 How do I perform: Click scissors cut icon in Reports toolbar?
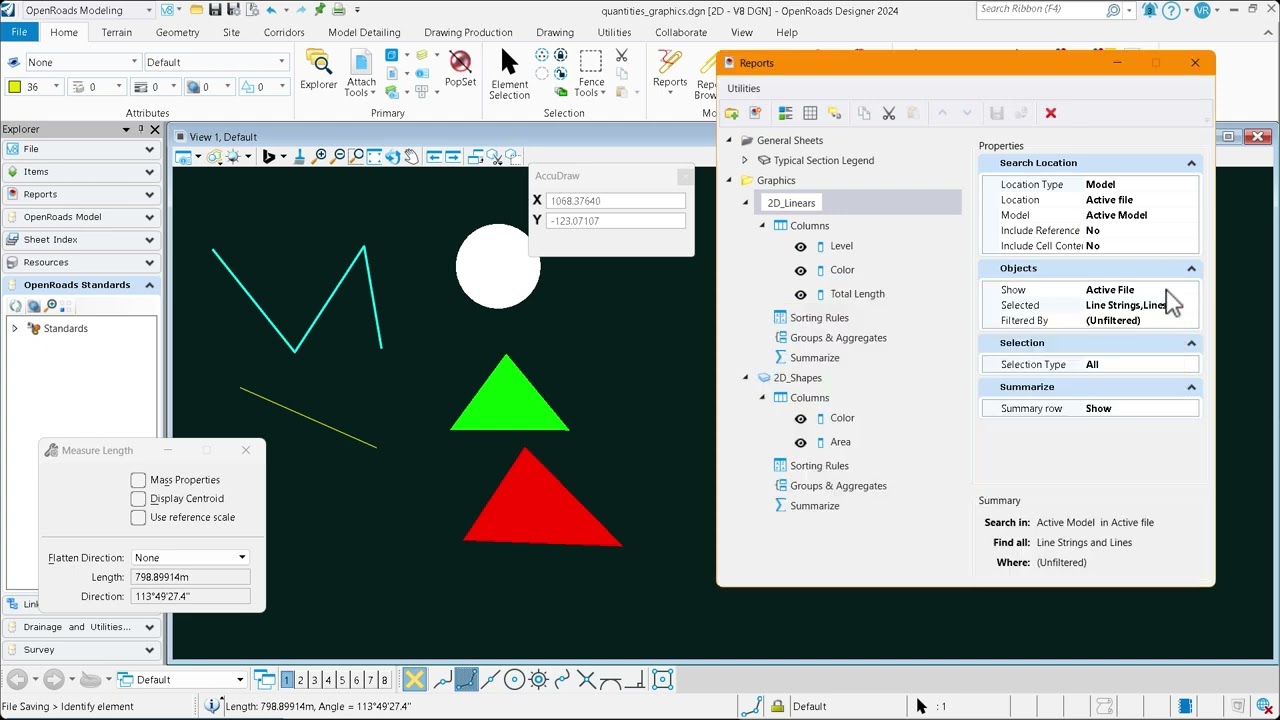point(888,113)
